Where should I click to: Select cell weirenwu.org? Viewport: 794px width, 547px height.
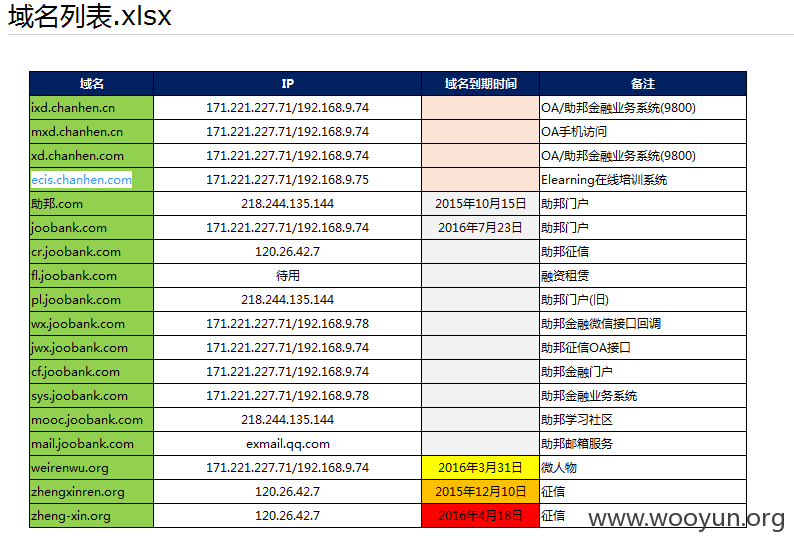point(92,467)
